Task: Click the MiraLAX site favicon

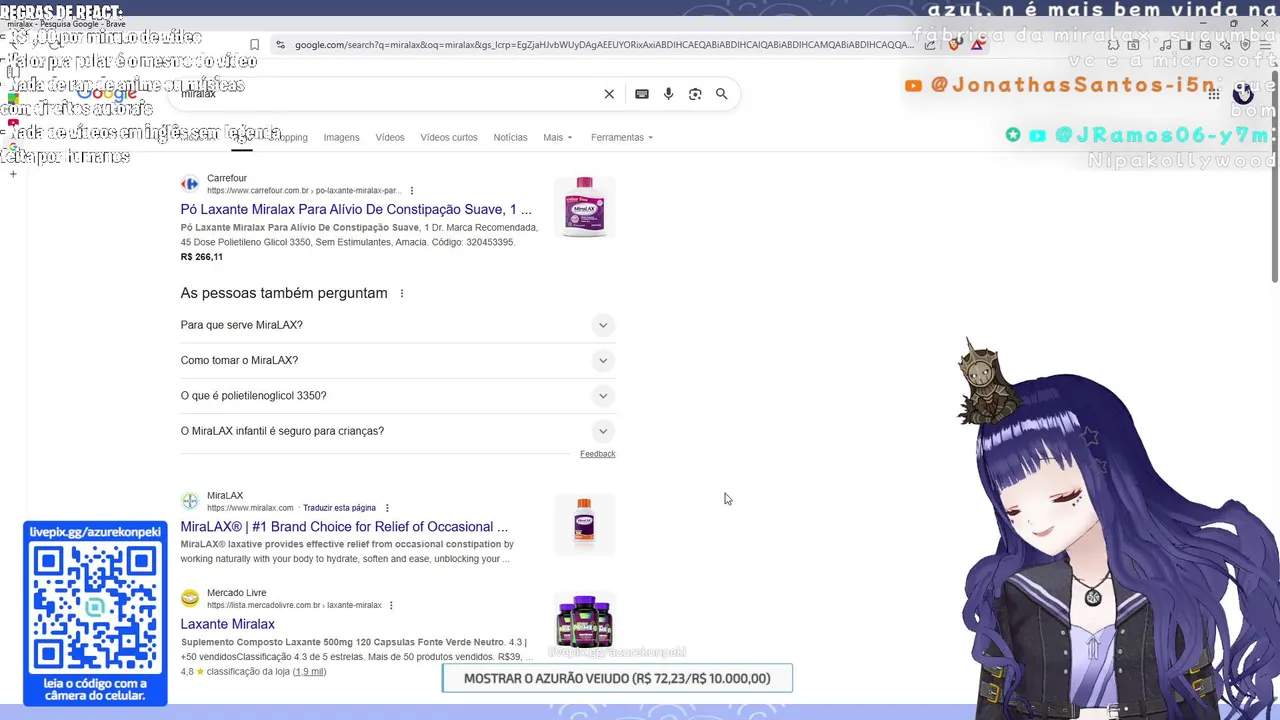Action: pyautogui.click(x=190, y=501)
